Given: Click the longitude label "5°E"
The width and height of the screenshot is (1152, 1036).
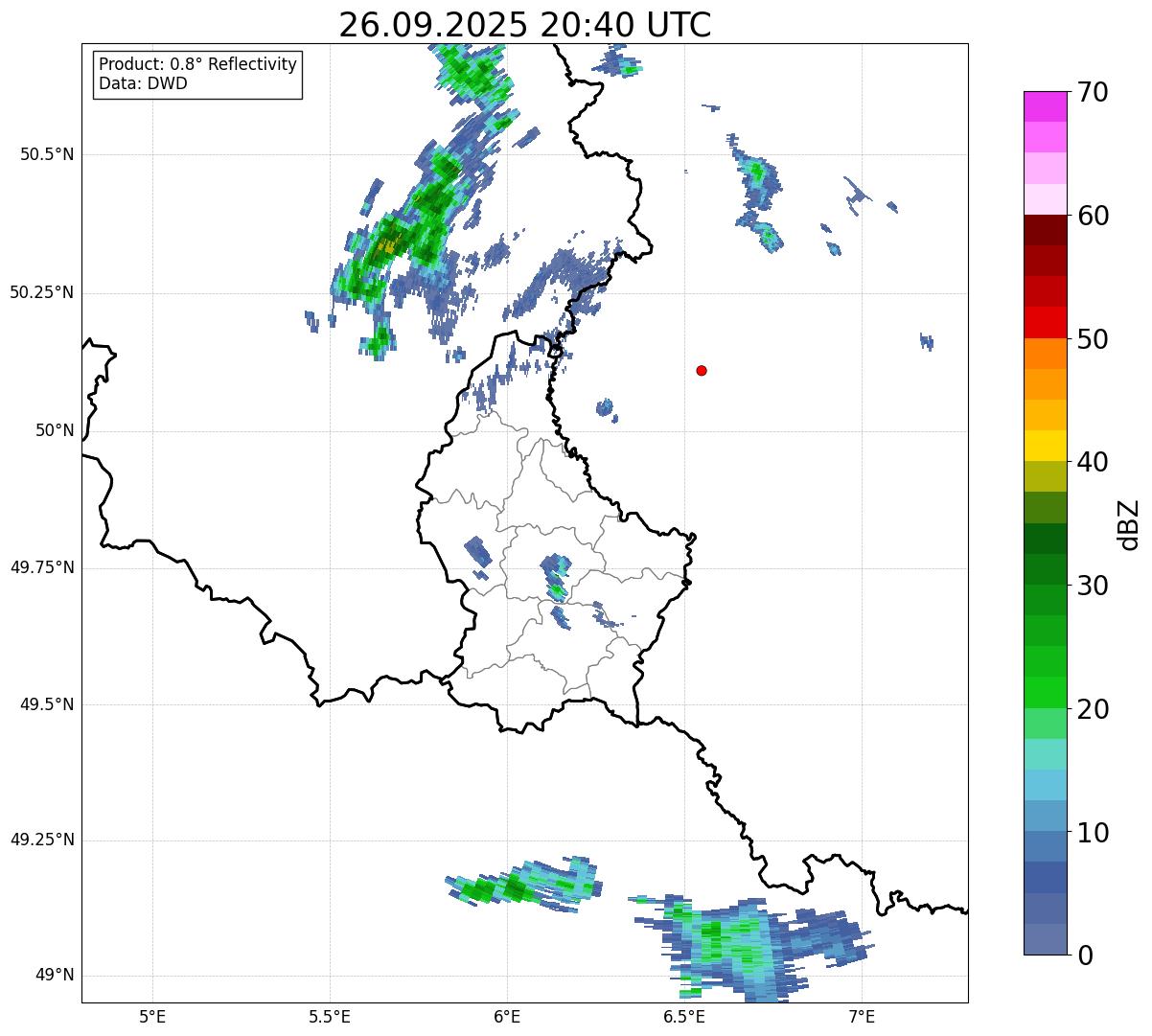Looking at the screenshot, I should pos(152,1017).
